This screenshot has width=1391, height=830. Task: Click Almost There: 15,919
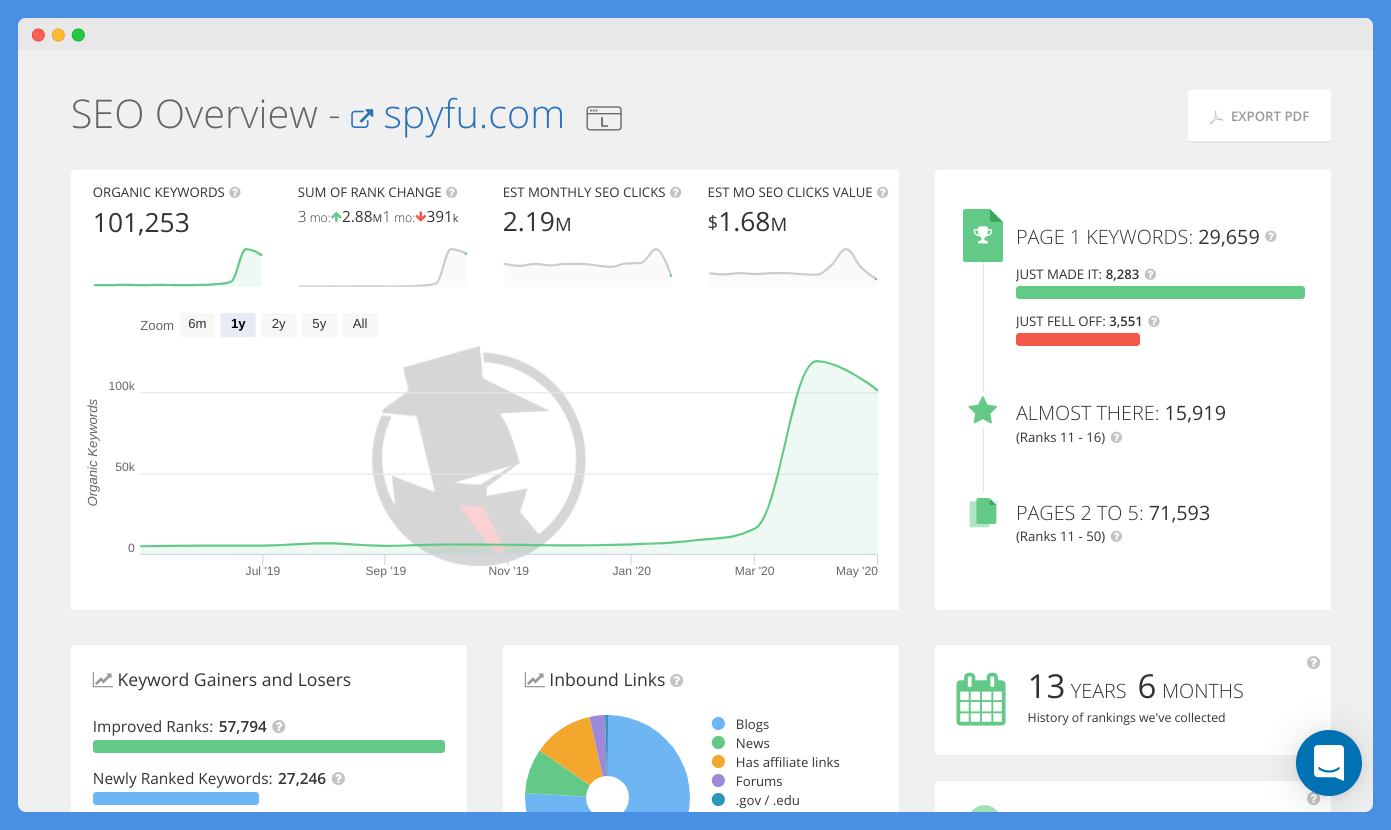tap(1121, 413)
